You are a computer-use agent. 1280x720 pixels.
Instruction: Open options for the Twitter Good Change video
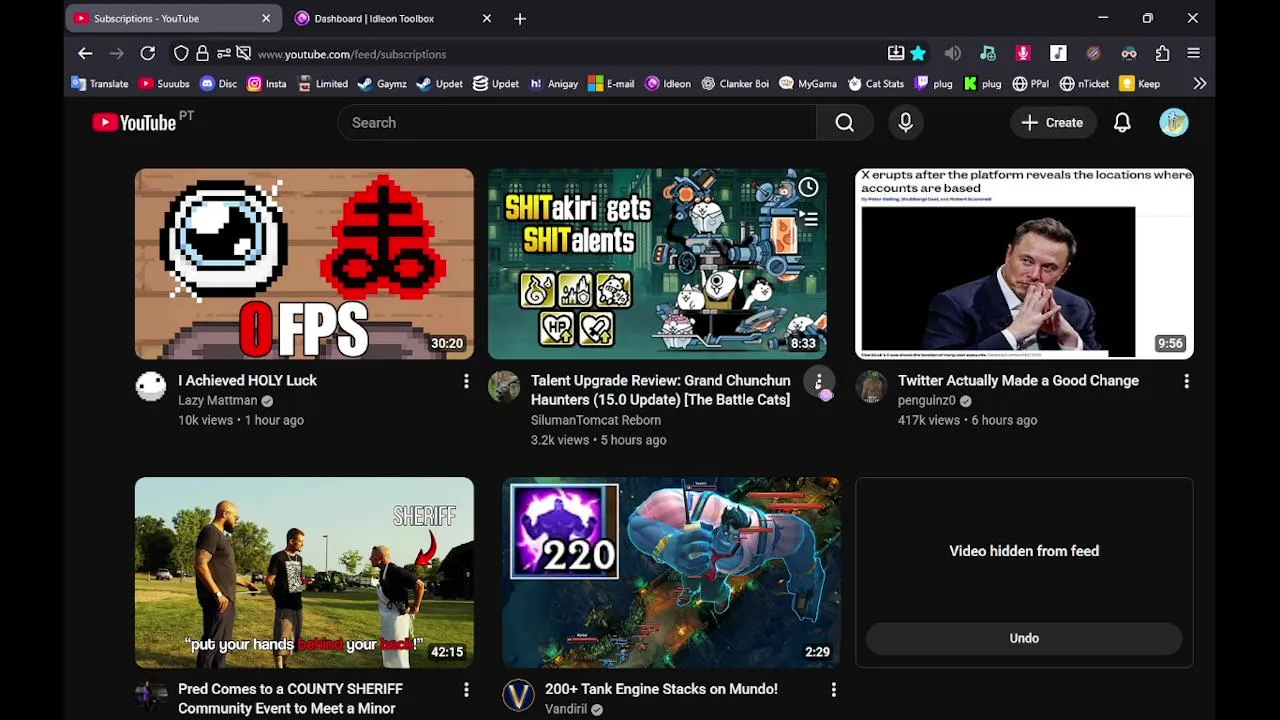pyautogui.click(x=1186, y=381)
